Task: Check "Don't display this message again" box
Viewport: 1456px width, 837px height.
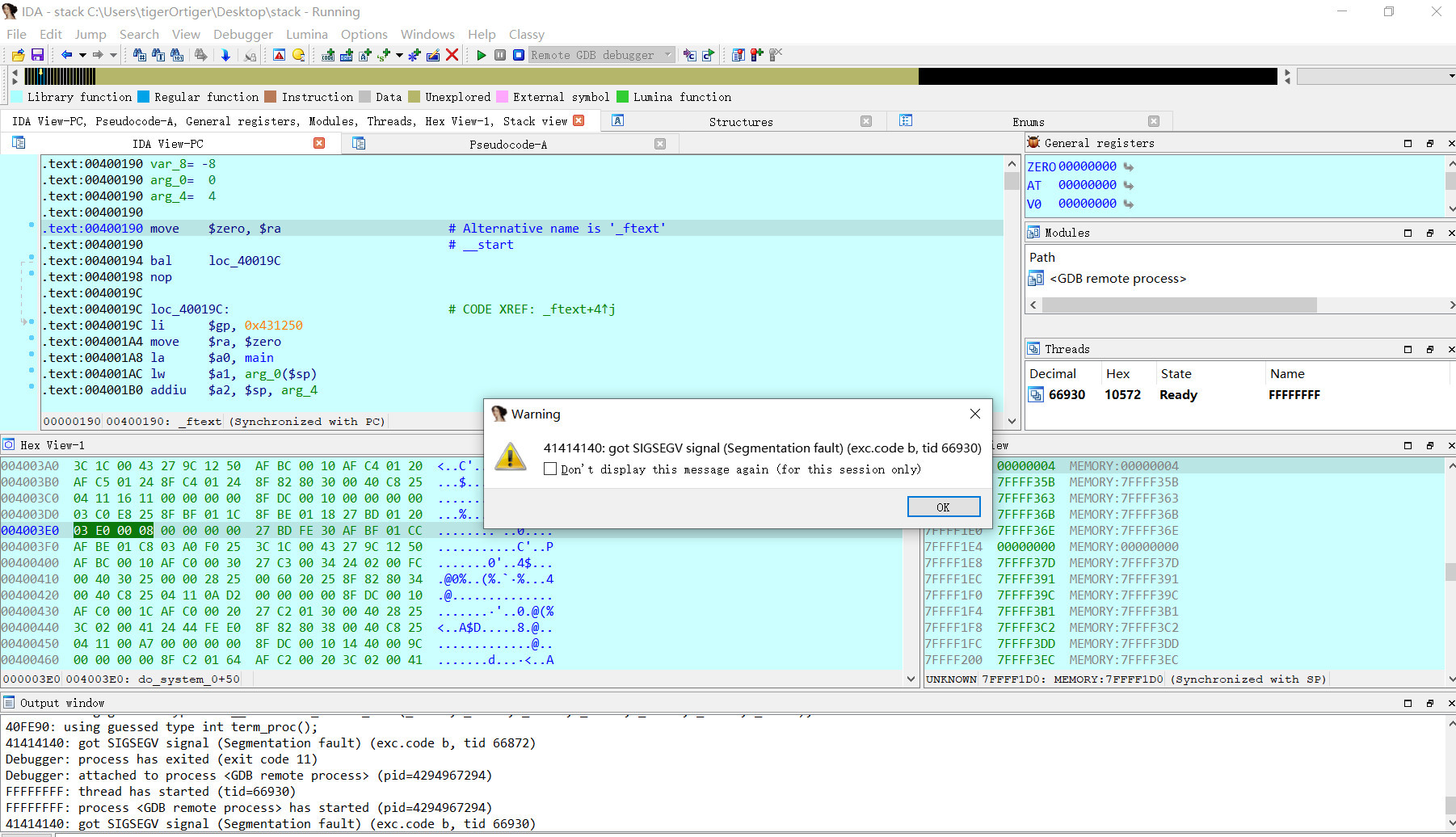Action: tap(550, 469)
